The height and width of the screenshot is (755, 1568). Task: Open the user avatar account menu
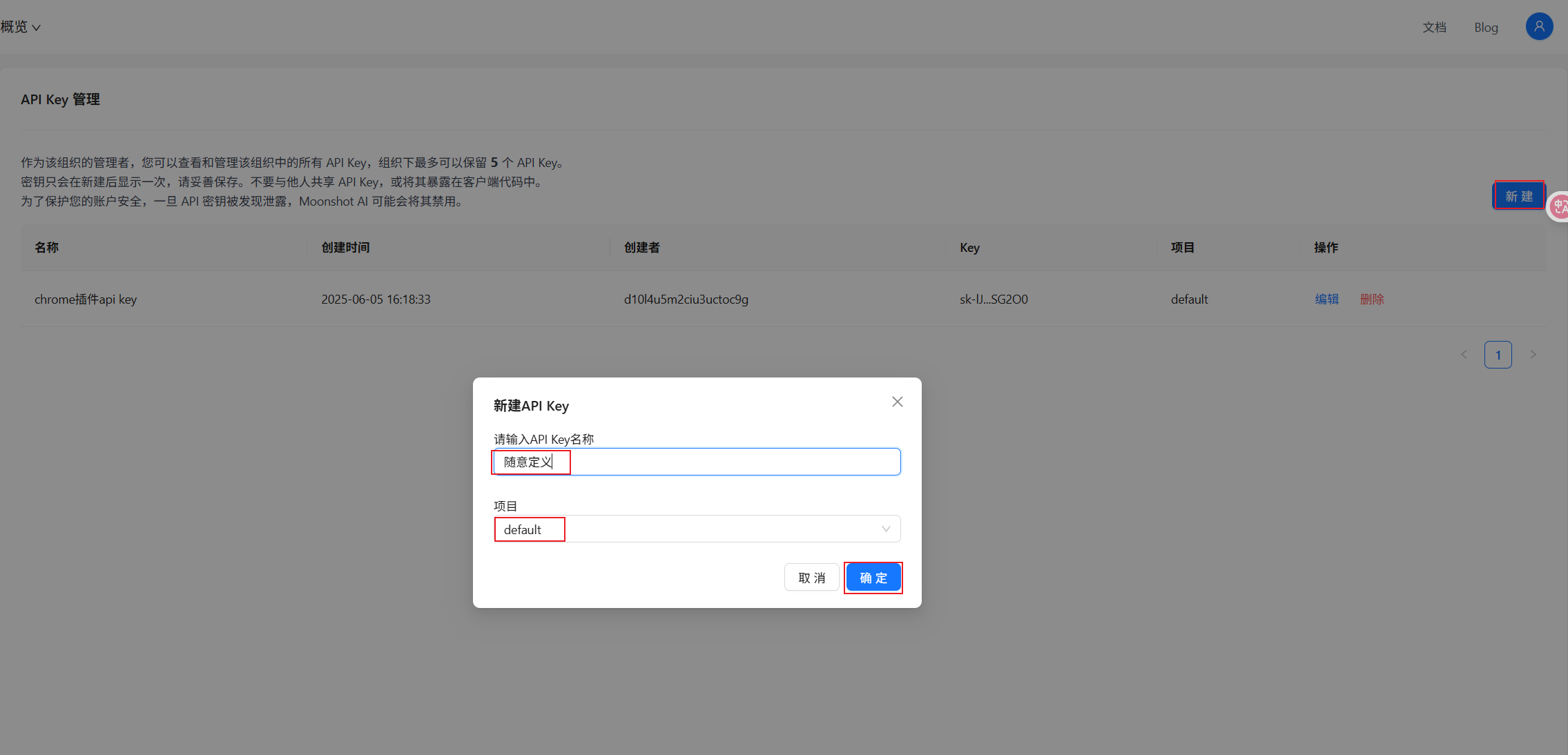coord(1539,26)
